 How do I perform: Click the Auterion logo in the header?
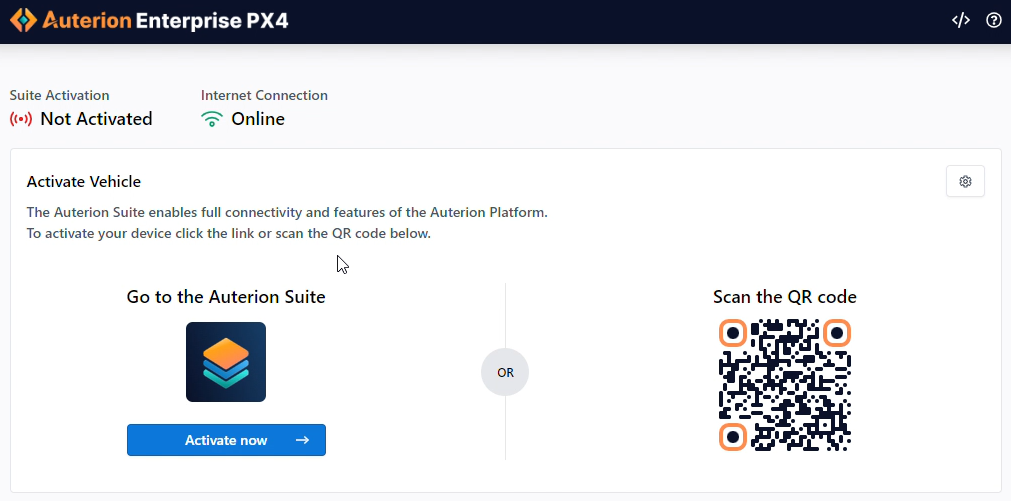[24, 20]
